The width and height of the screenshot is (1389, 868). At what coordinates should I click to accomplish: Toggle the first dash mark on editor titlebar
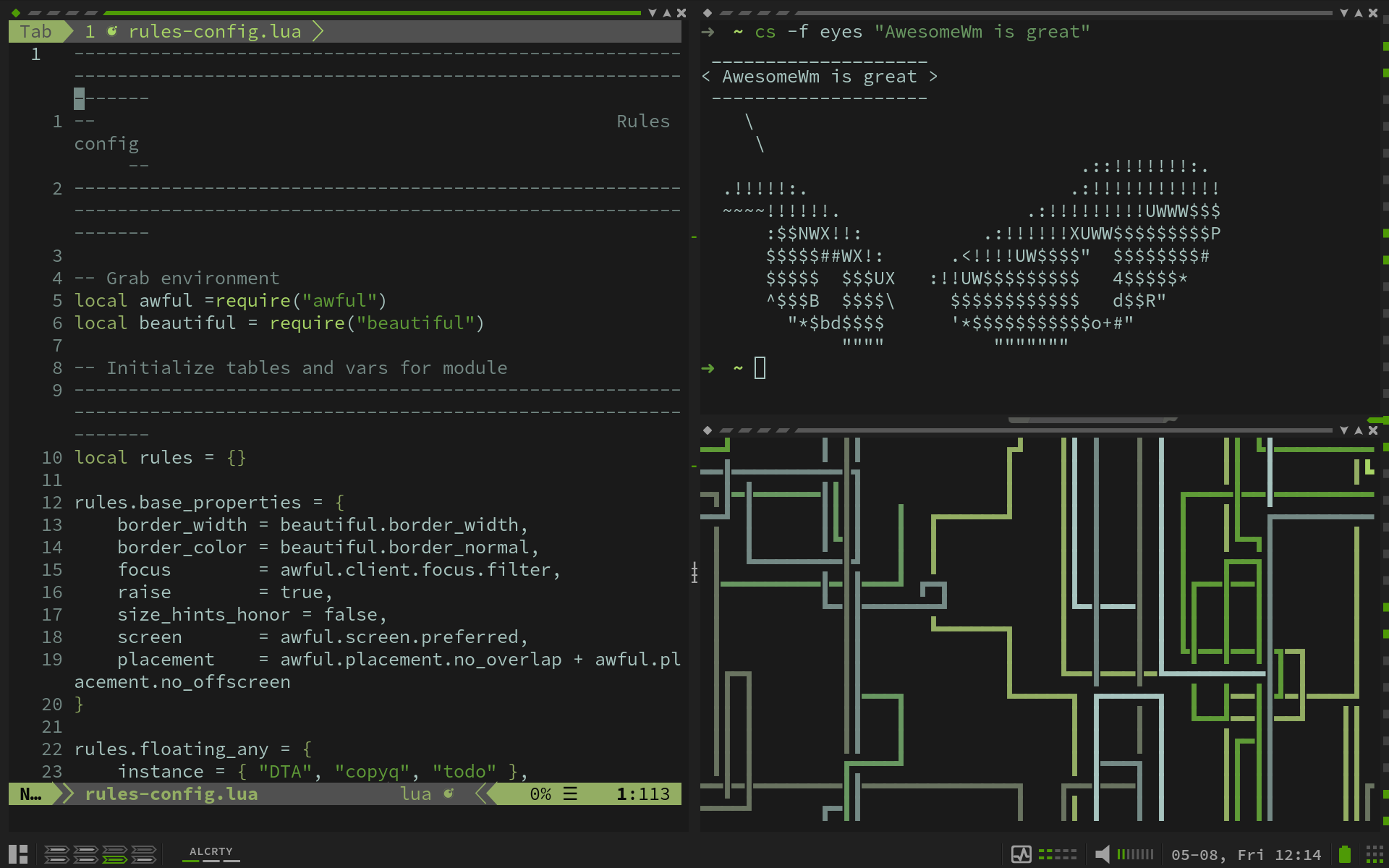[35, 13]
